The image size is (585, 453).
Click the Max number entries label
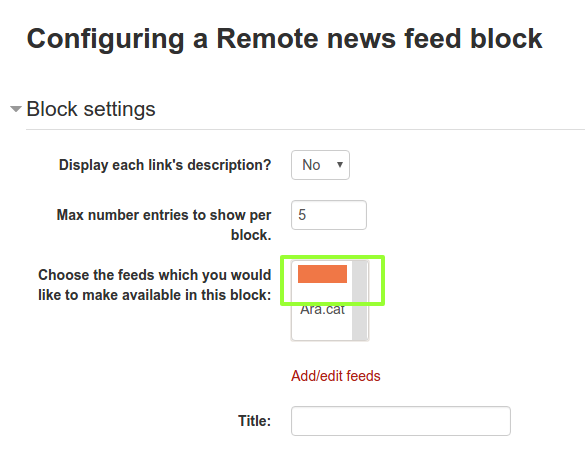[x=164, y=225]
